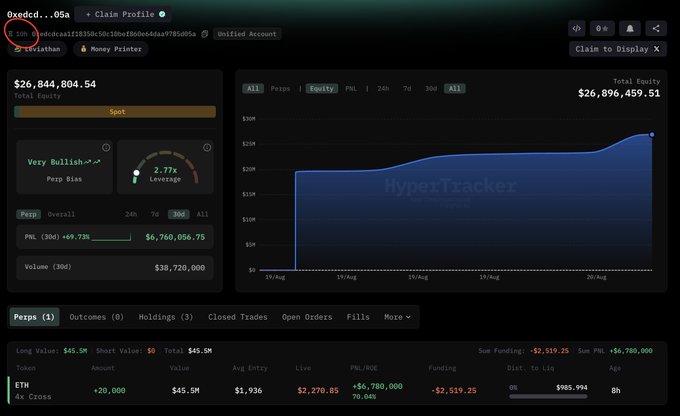Image resolution: width=680 pixels, height=416 pixels.
Task: Click the ETH amount +20,000
Action: point(109,390)
